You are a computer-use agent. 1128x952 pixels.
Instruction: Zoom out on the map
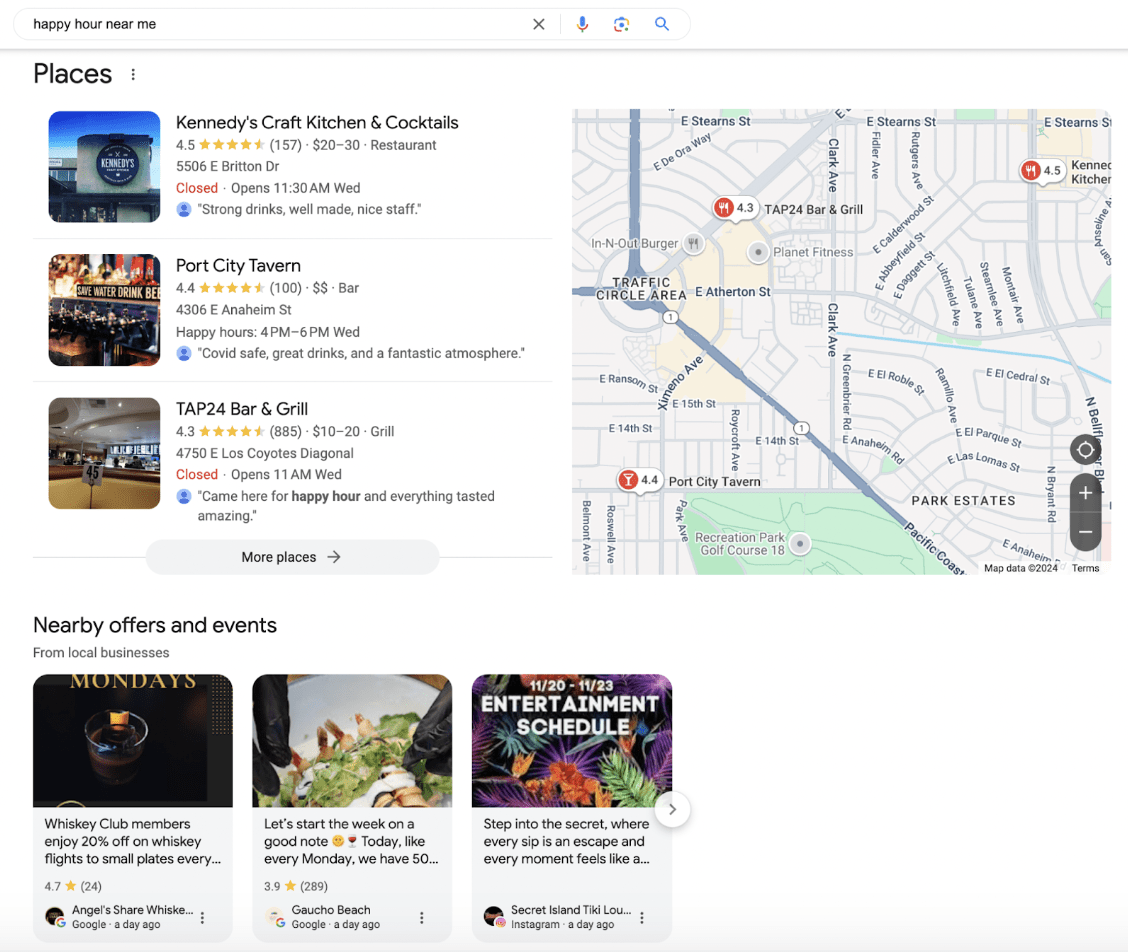[x=1085, y=532]
